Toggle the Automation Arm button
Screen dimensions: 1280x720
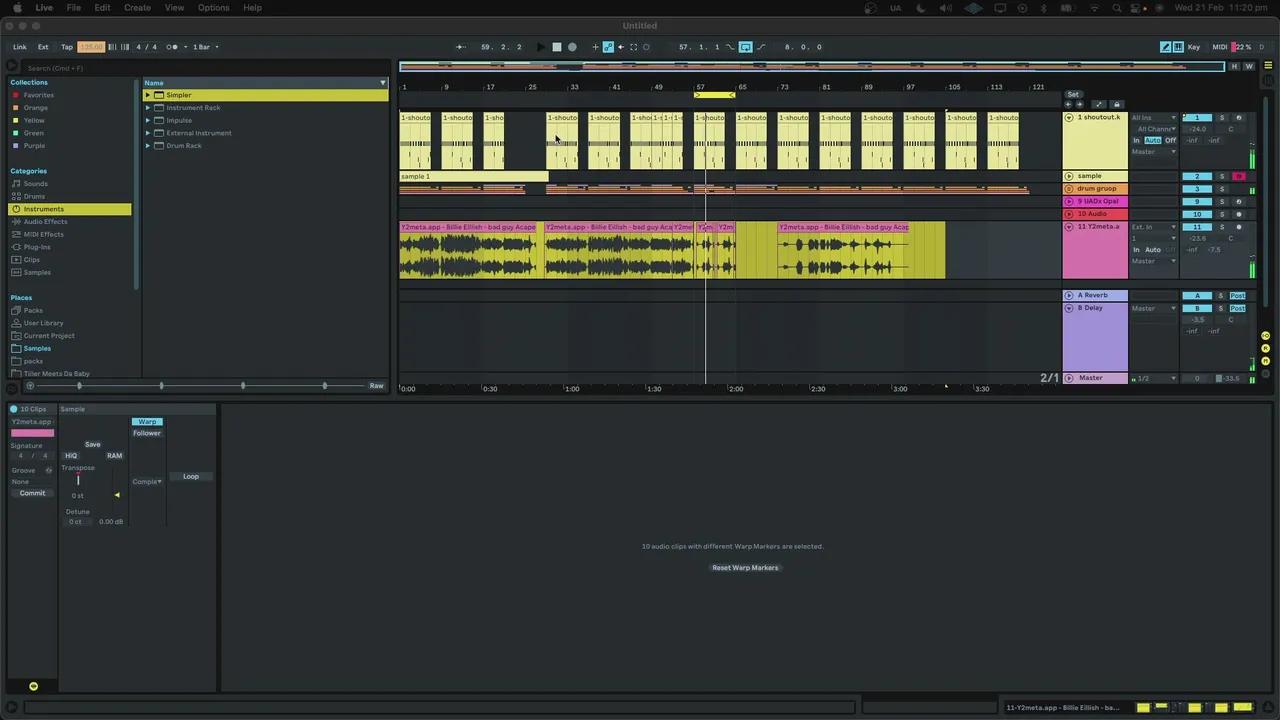click(x=608, y=47)
